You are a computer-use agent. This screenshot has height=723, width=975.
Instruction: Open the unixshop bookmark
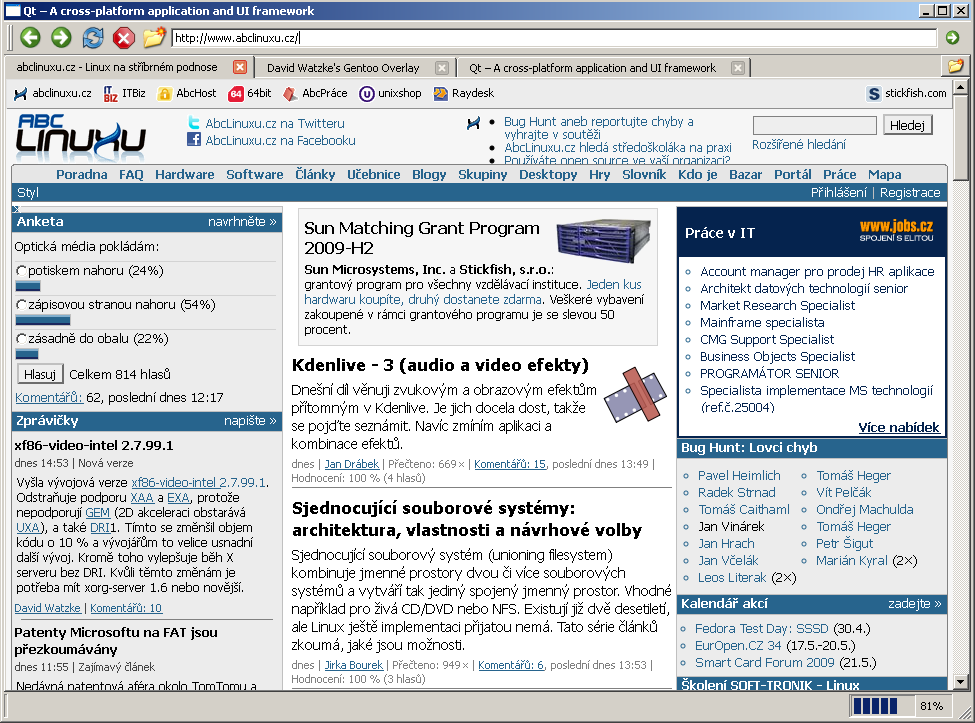coord(390,93)
